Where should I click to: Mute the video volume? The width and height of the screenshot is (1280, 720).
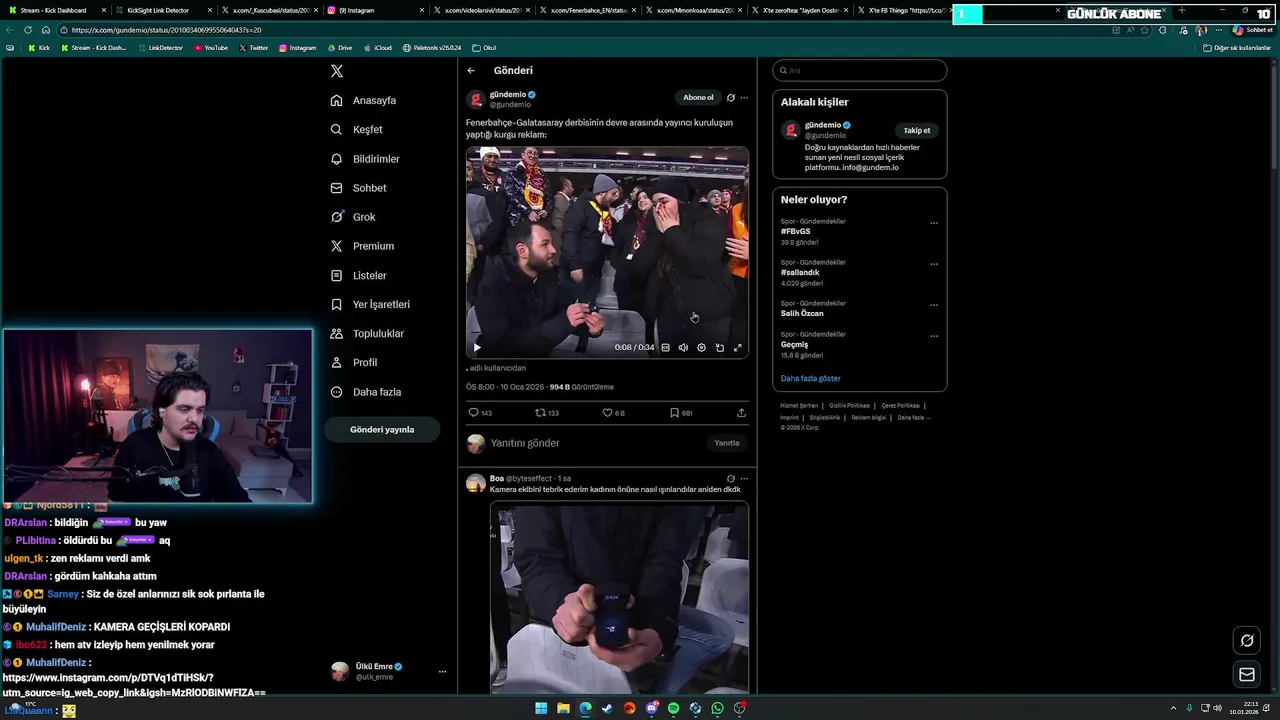tap(684, 347)
